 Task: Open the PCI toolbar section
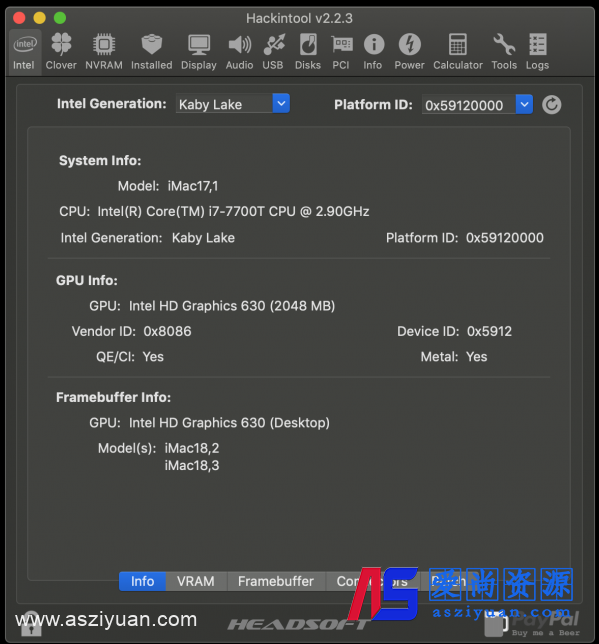click(341, 53)
